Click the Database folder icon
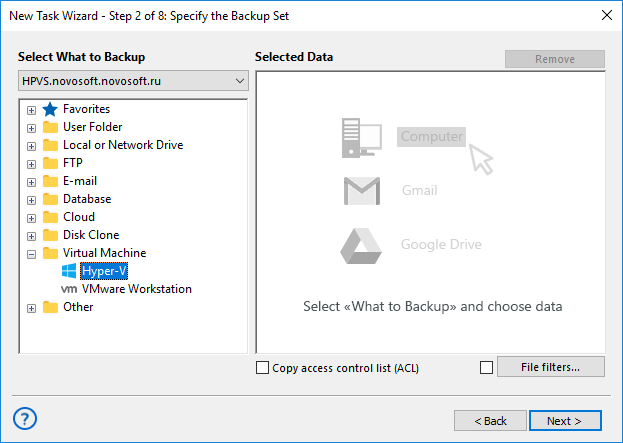The height and width of the screenshot is (443, 623). point(50,199)
